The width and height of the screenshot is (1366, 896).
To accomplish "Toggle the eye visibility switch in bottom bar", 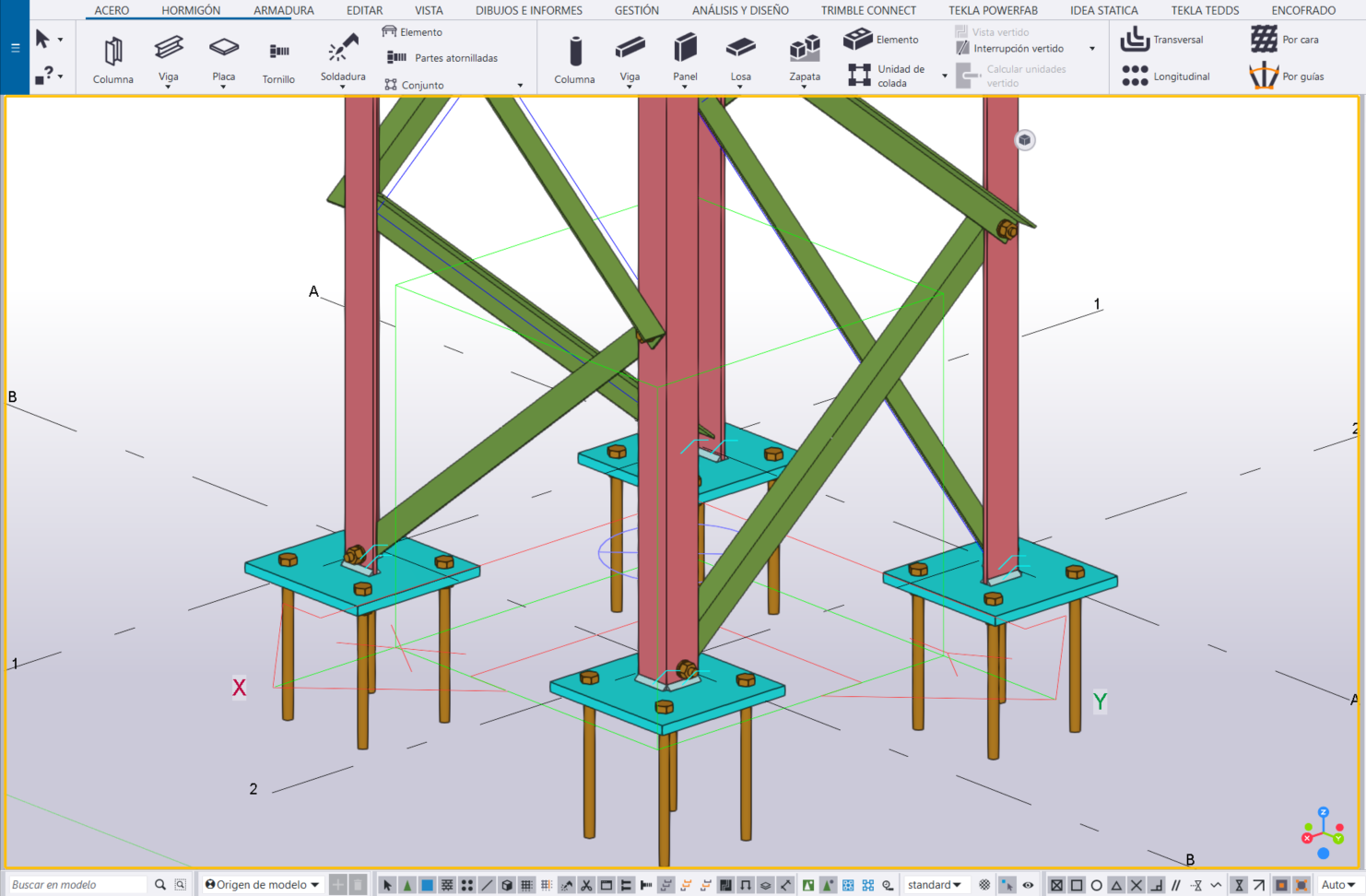I will click(x=1028, y=885).
